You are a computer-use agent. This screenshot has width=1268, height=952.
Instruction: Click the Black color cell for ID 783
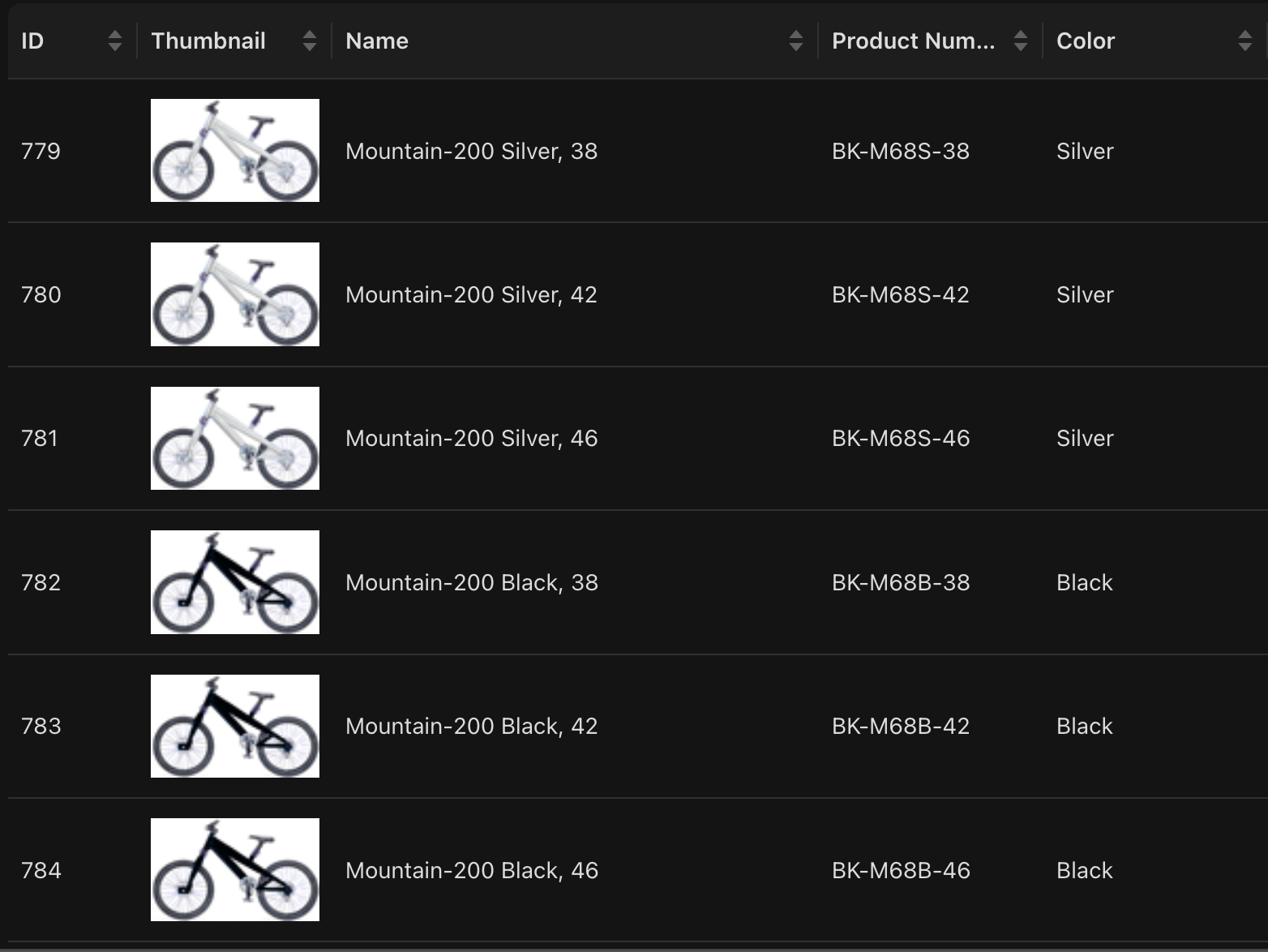point(1084,726)
